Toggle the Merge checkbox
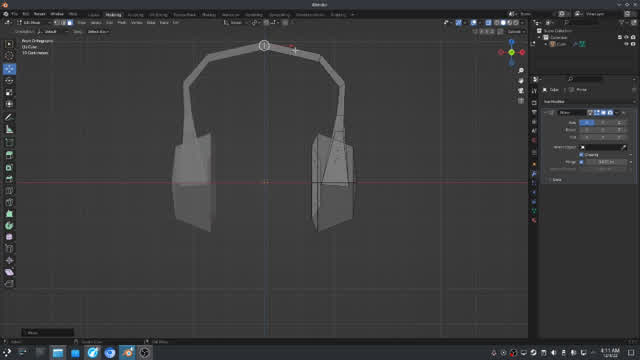Image resolution: width=640 pixels, height=360 pixels. 581,162
